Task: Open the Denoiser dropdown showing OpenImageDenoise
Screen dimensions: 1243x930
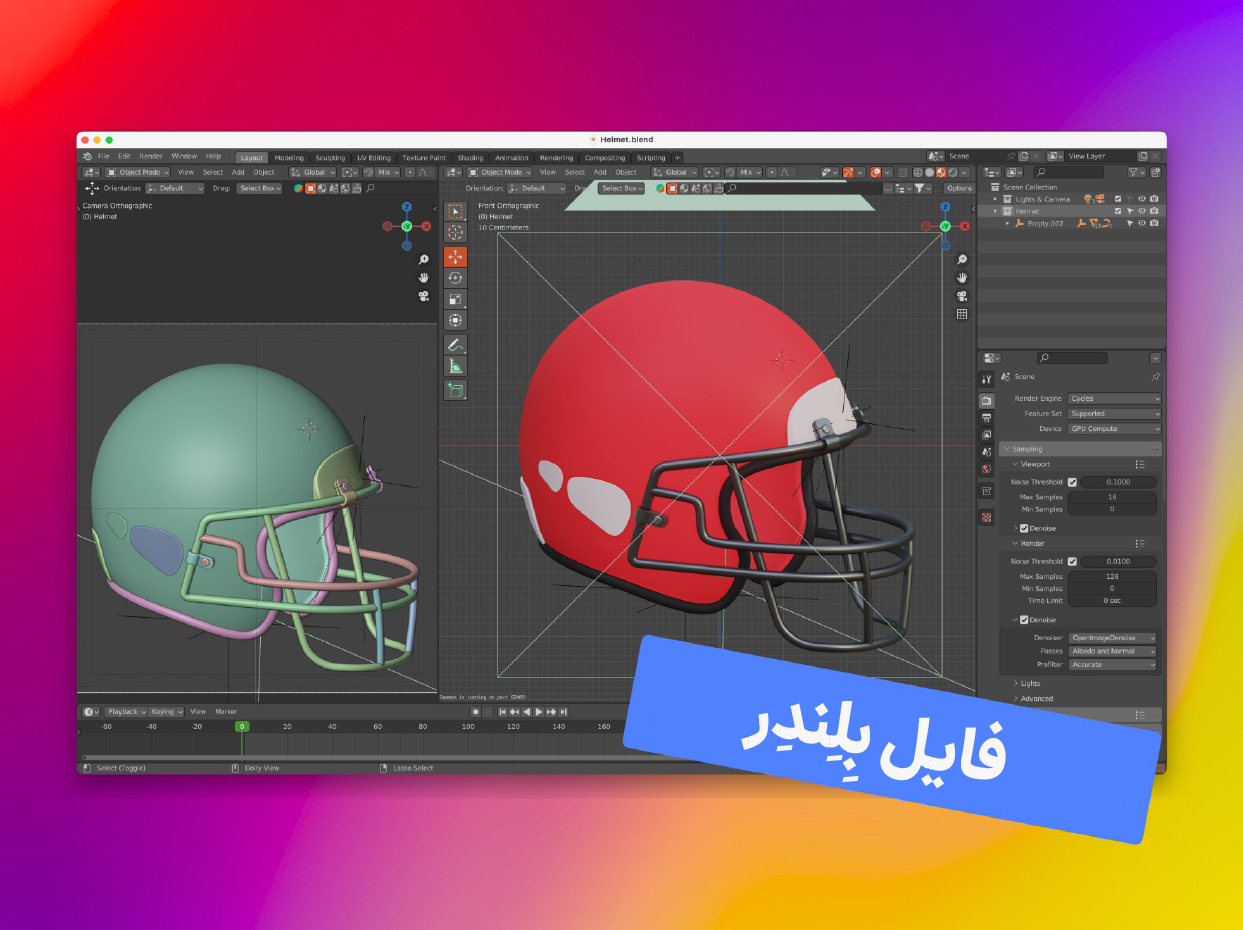Action: point(1112,638)
